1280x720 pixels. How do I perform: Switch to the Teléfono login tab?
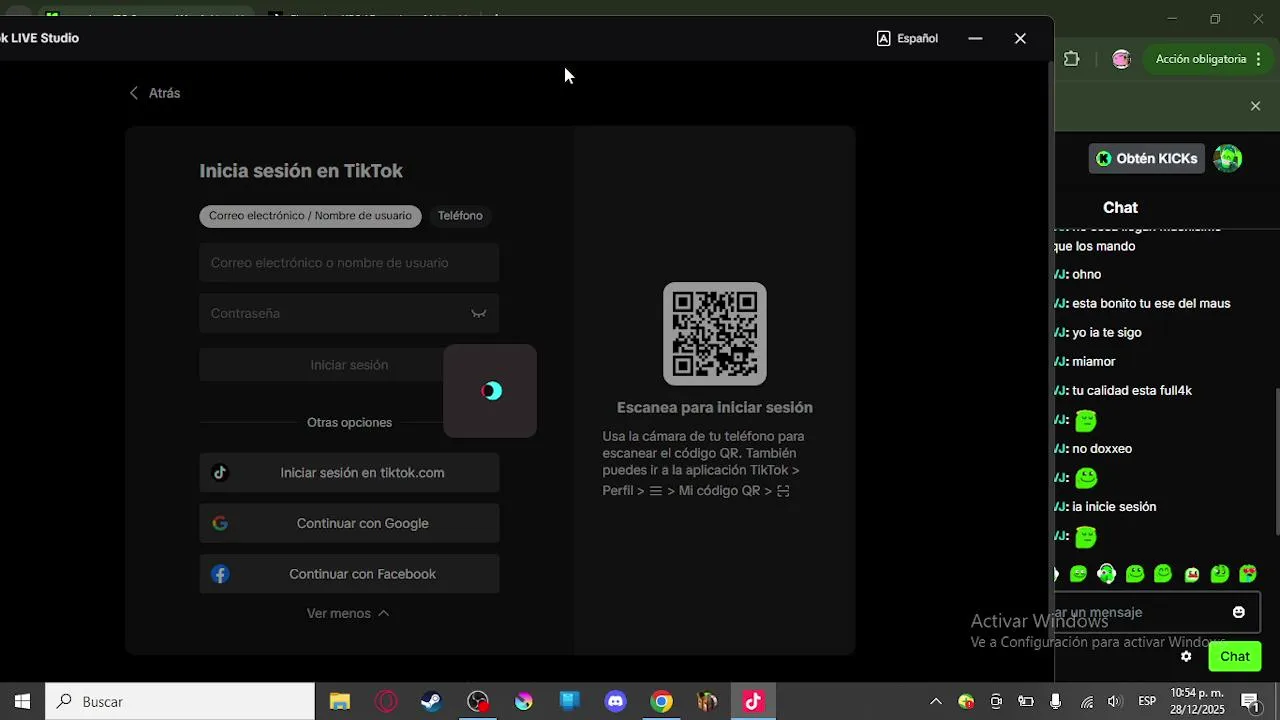[460, 216]
